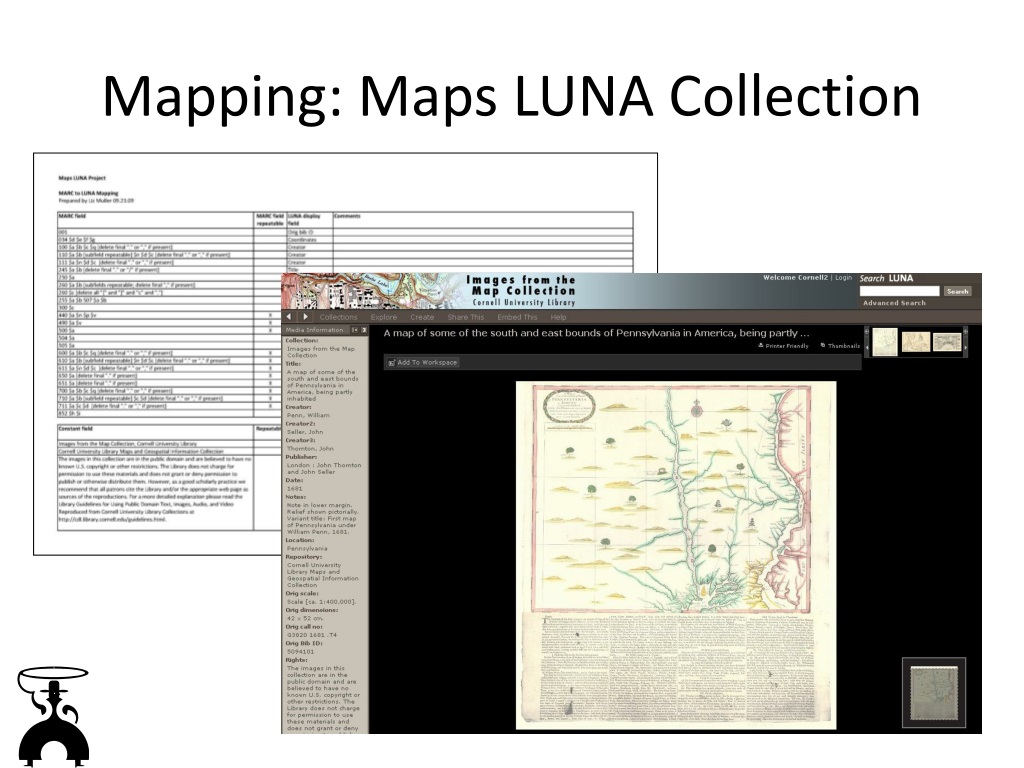
Task: Open the Embed This menu
Action: (x=517, y=317)
